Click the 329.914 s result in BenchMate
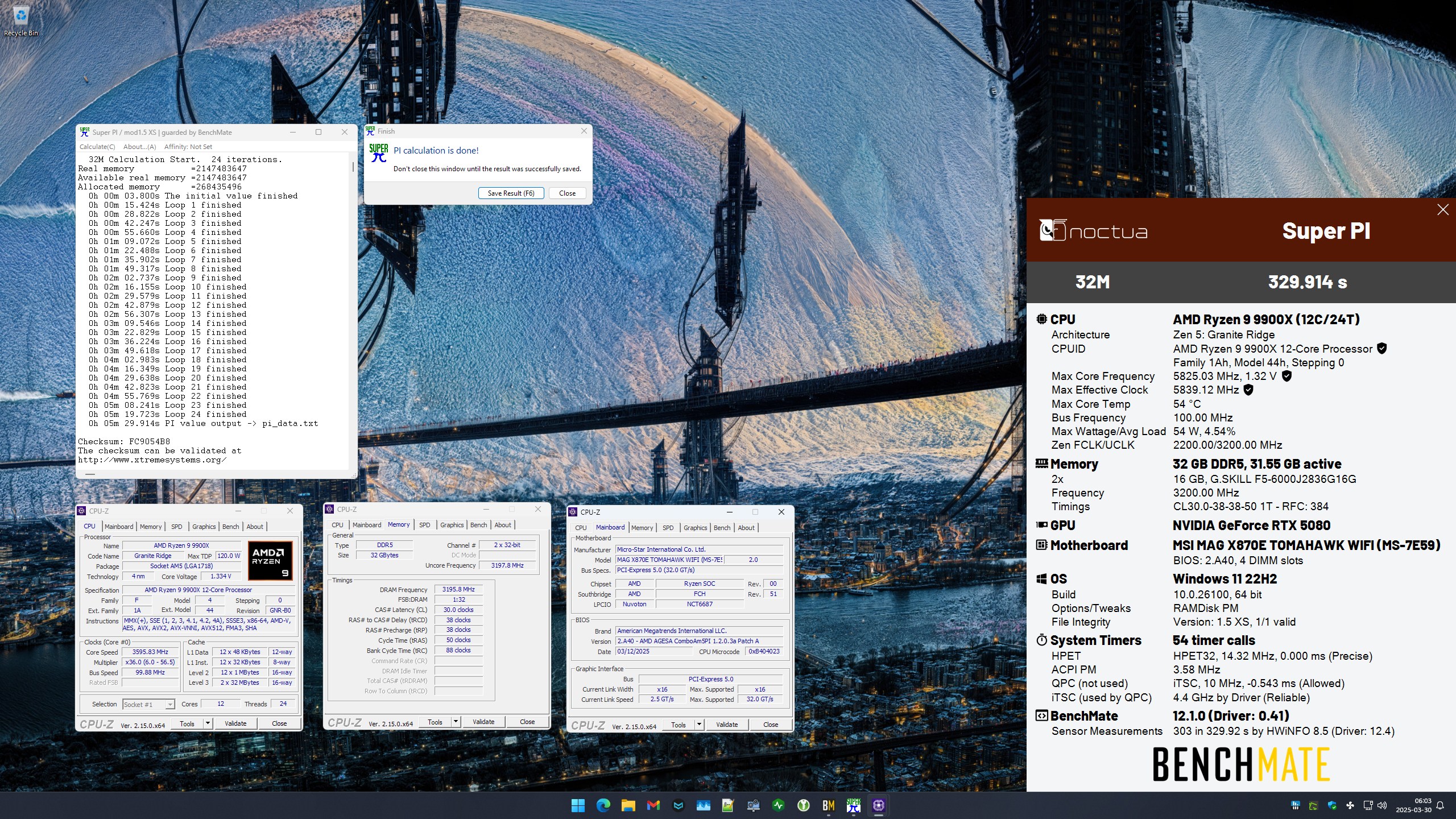 [1308, 282]
